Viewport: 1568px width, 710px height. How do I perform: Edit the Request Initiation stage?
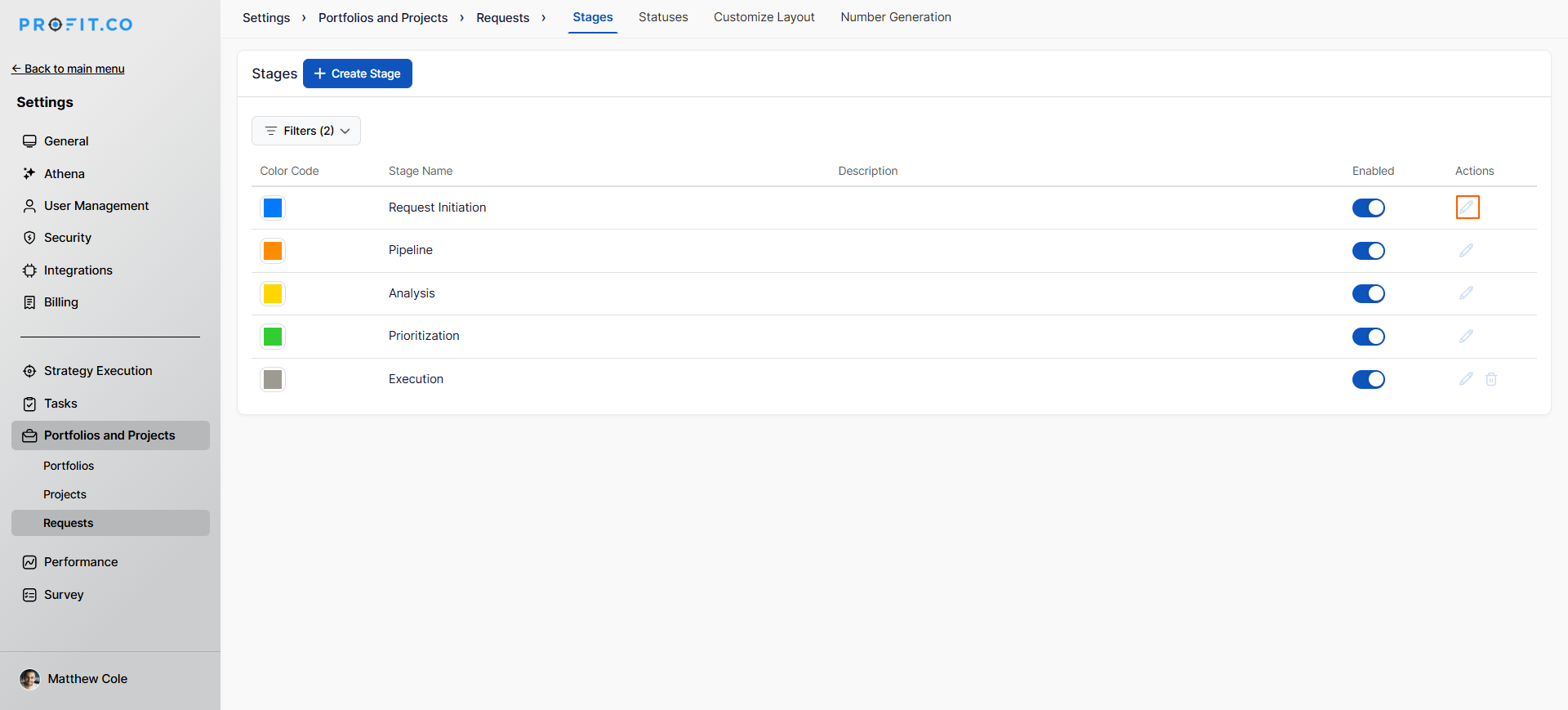point(1467,208)
